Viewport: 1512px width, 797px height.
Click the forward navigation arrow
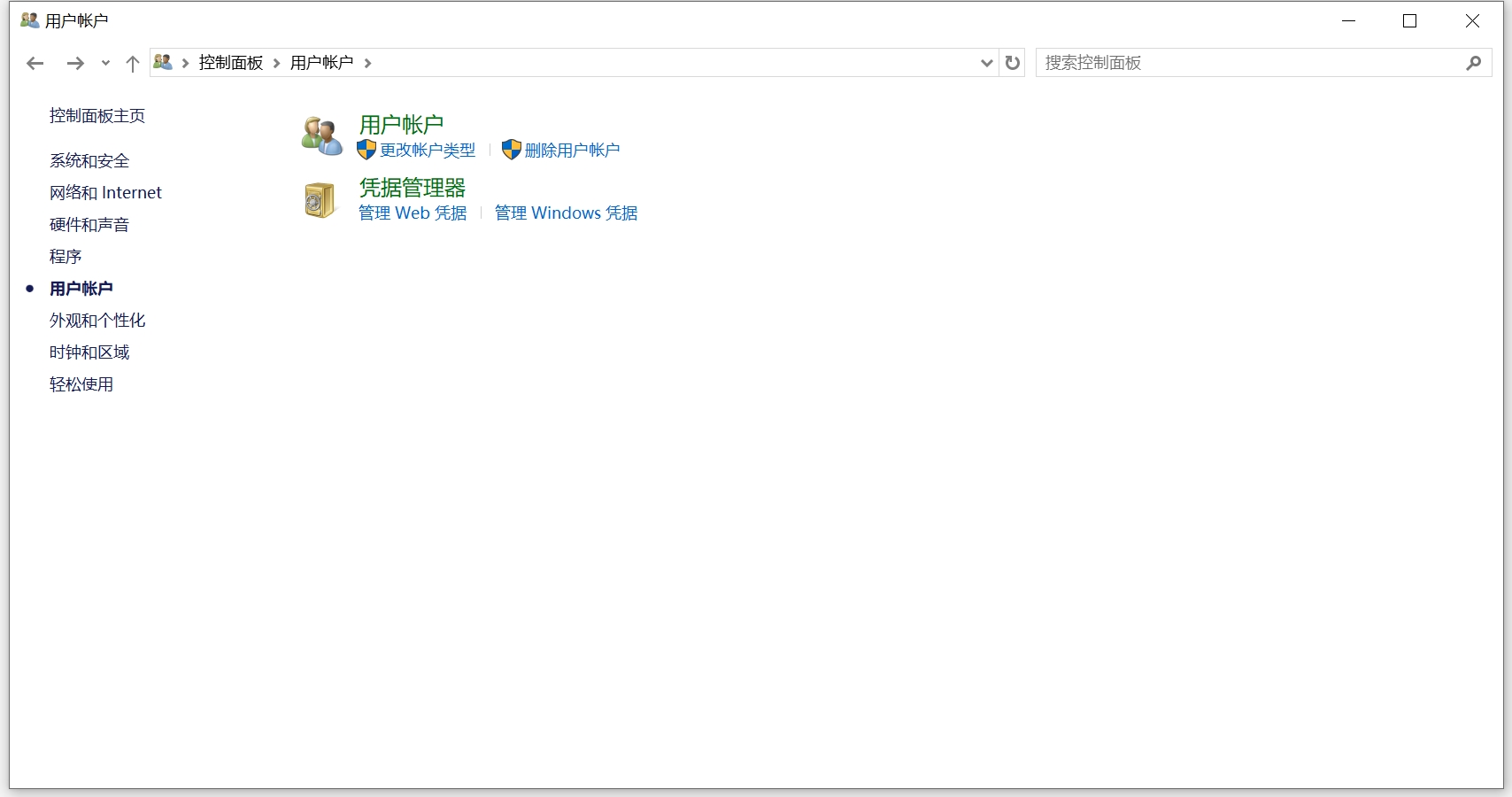tap(75, 63)
